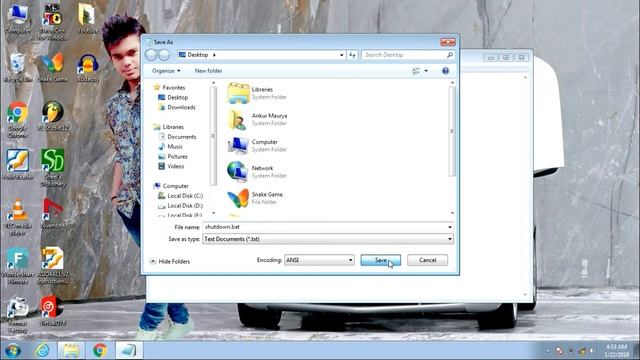Change the view using the view icon

[416, 71]
